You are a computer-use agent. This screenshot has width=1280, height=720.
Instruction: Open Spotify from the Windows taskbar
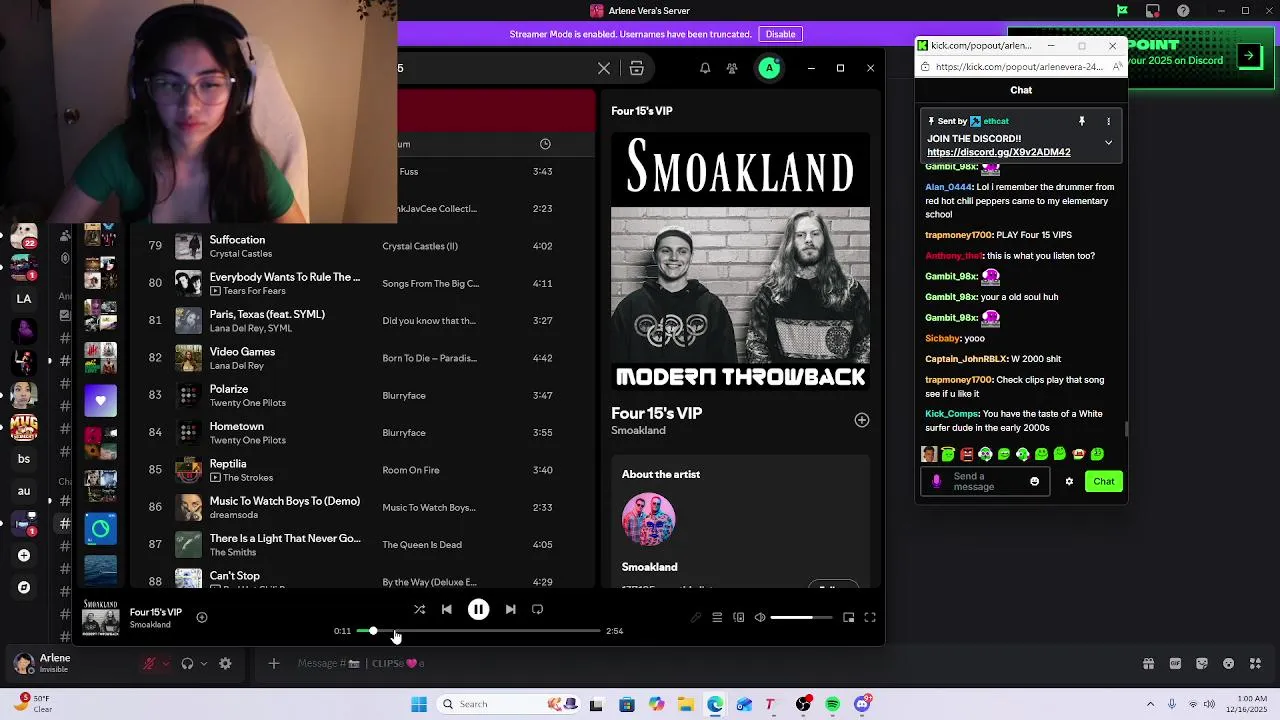pyautogui.click(x=832, y=704)
